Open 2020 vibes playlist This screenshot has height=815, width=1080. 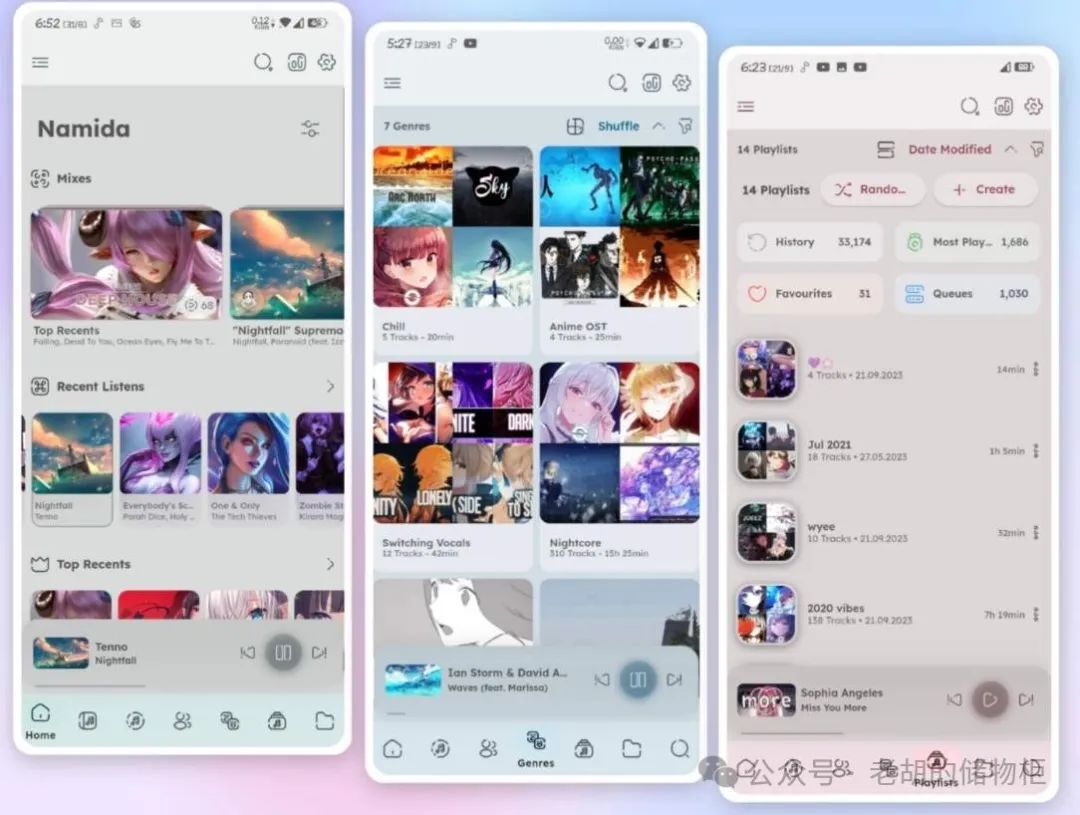(889, 614)
